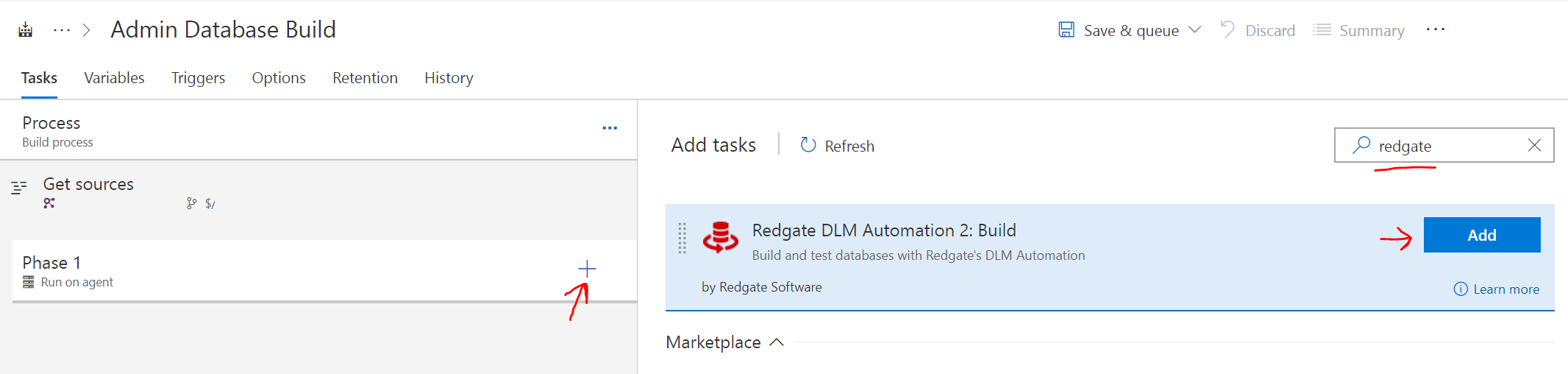This screenshot has width=1568, height=374.
Task: Click the magnifier search icon
Action: coord(1361,145)
